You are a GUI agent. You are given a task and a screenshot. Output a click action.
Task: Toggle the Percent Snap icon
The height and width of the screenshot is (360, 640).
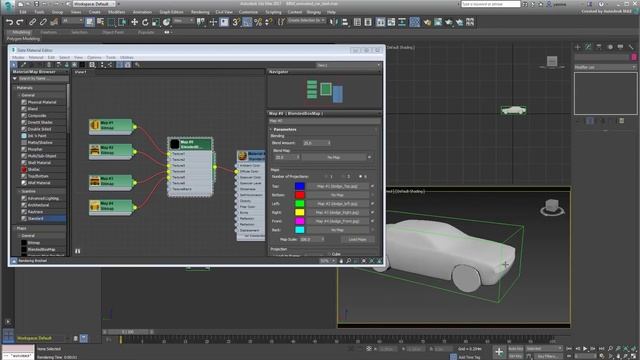pos(258,22)
